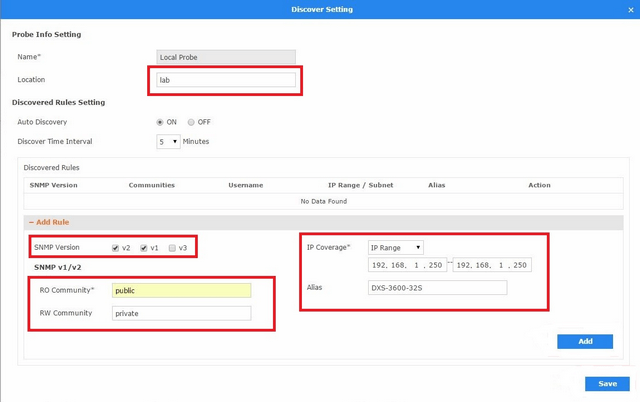
Task: Toggle the SNMP v2 checkbox
Action: coord(116,248)
